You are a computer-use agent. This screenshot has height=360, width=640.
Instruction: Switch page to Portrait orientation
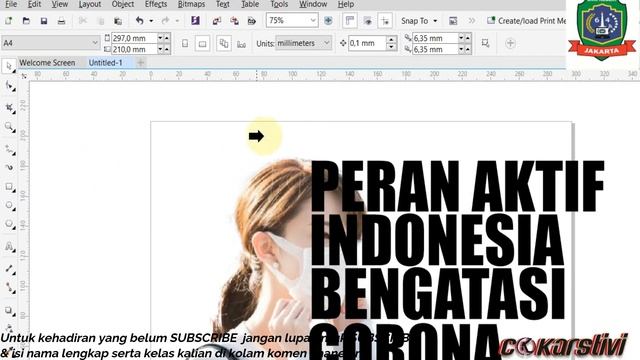coord(185,43)
